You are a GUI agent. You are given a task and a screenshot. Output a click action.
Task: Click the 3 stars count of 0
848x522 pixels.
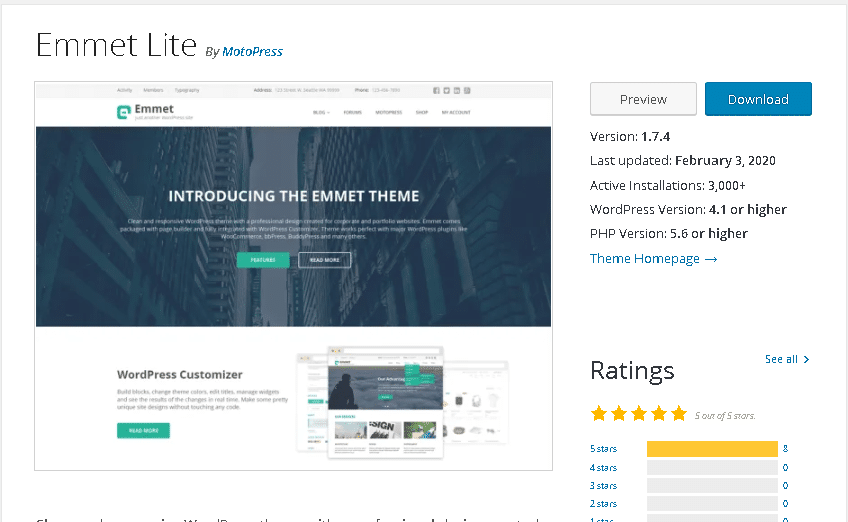(785, 486)
